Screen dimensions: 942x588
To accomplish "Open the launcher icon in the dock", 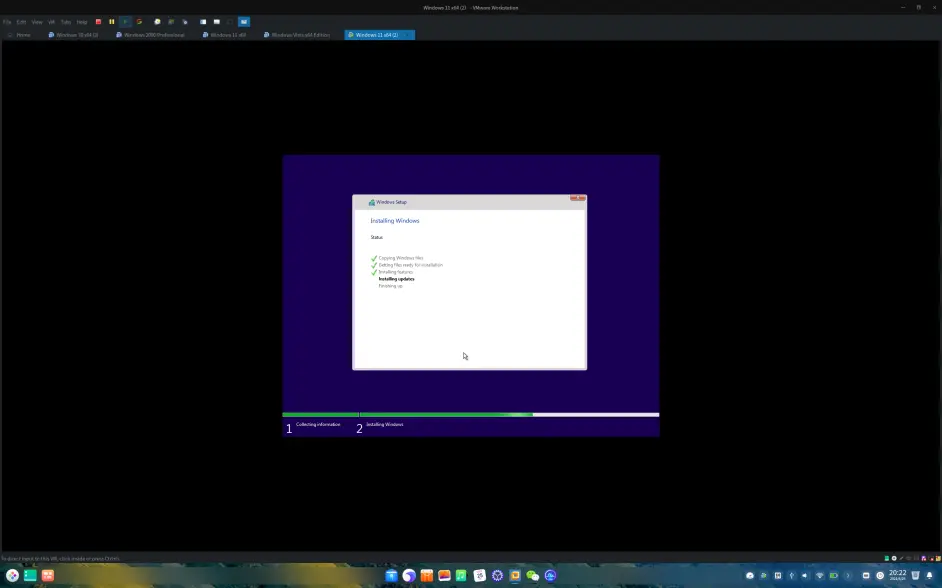I will pyautogui.click(x=12, y=575).
